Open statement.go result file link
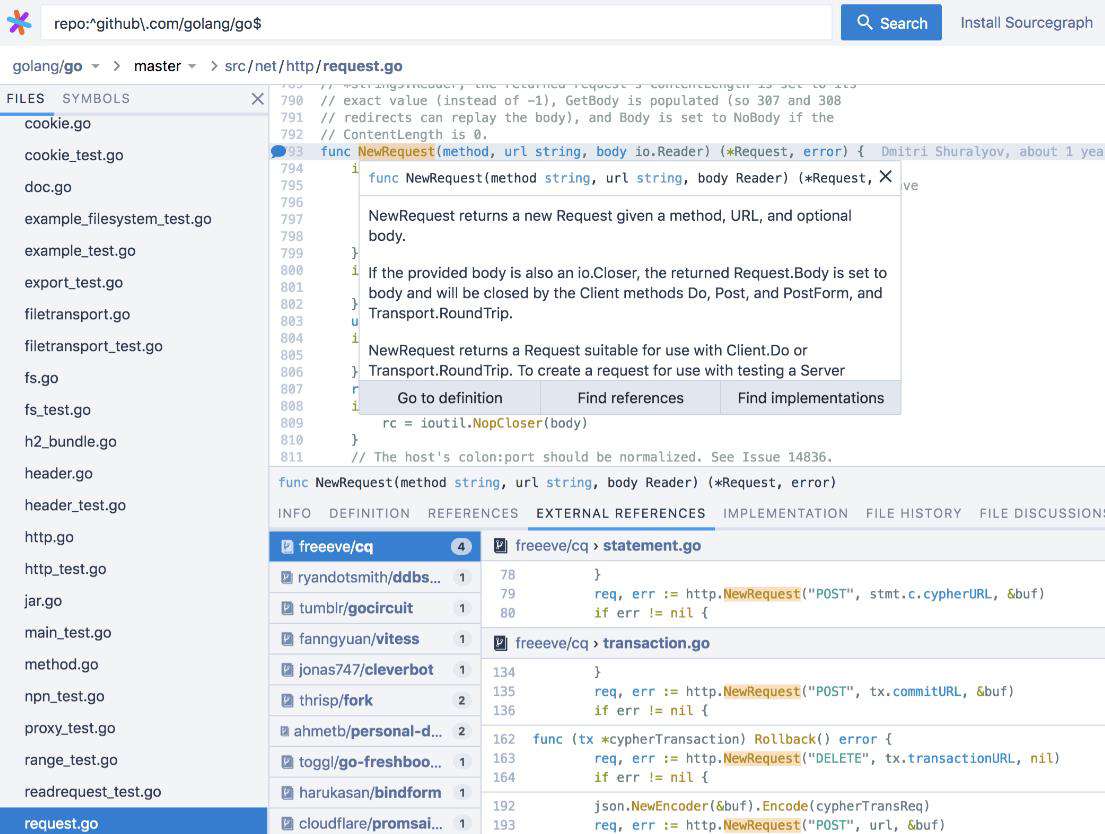Image resolution: width=1105 pixels, height=834 pixels. pos(652,546)
